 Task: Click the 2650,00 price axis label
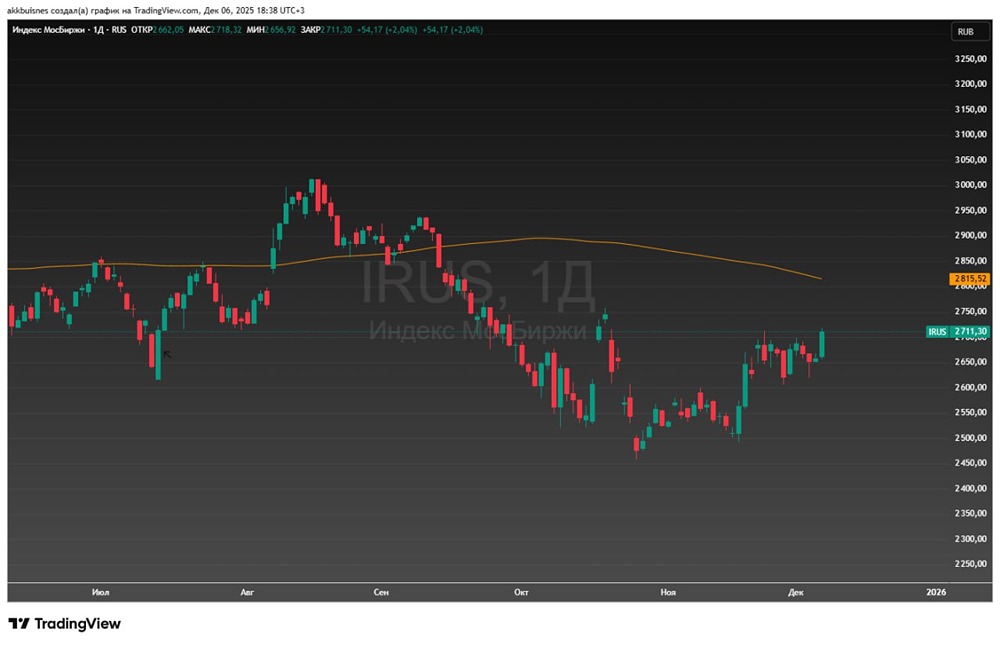point(970,362)
